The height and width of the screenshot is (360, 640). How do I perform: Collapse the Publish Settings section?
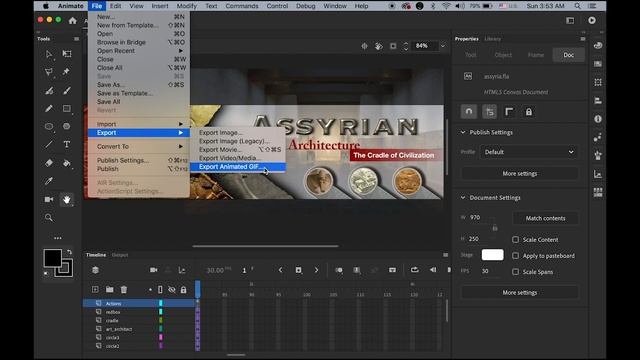463,132
